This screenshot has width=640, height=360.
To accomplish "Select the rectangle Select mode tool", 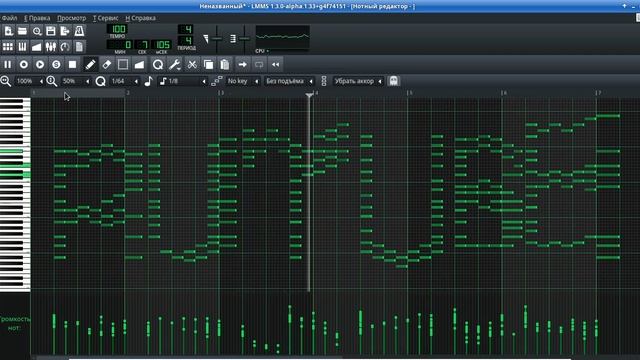I will 123,64.
